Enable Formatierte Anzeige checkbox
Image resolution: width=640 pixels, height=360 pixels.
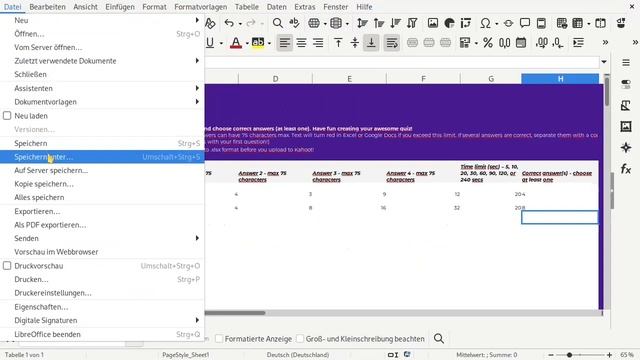pos(219,339)
